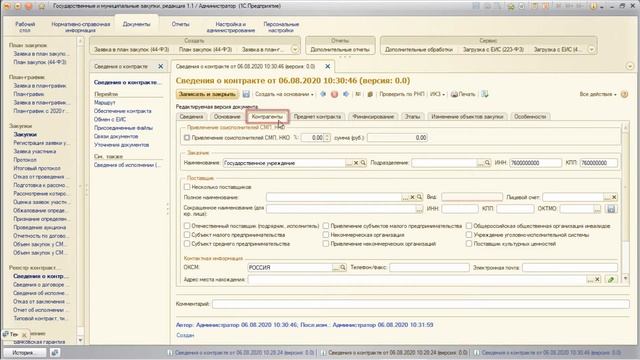Click Проверить по РНП button
The image size is (640, 360).
[x=402, y=94]
